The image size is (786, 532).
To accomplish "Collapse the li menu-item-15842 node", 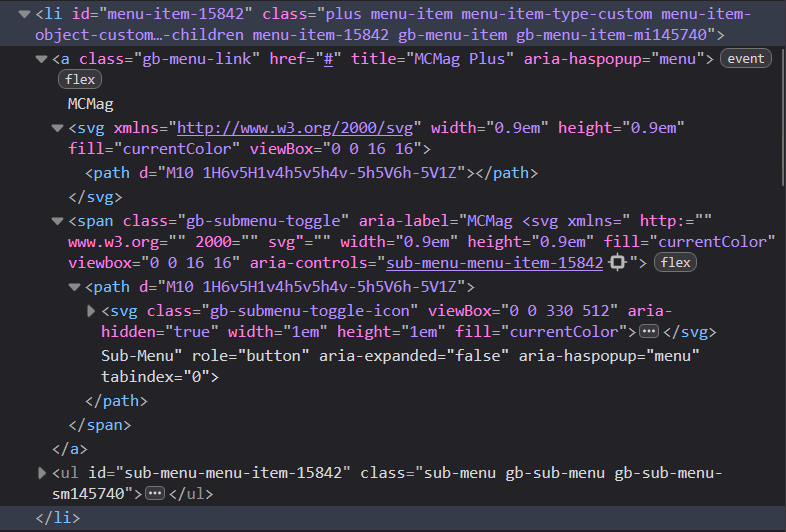I will click(x=24, y=14).
